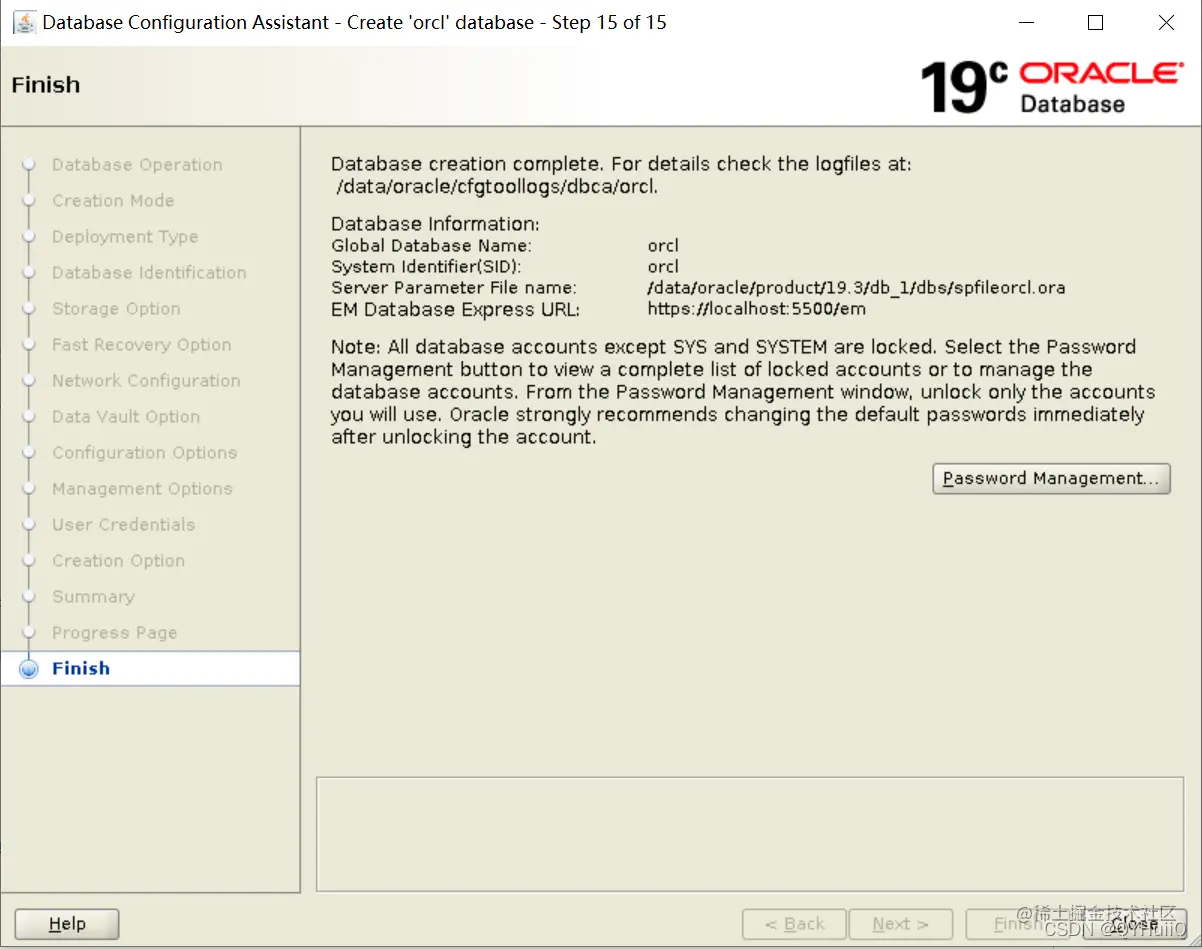Click the Global Database Name value orcl
Viewport: 1202px width, 949px height.
pos(663,245)
